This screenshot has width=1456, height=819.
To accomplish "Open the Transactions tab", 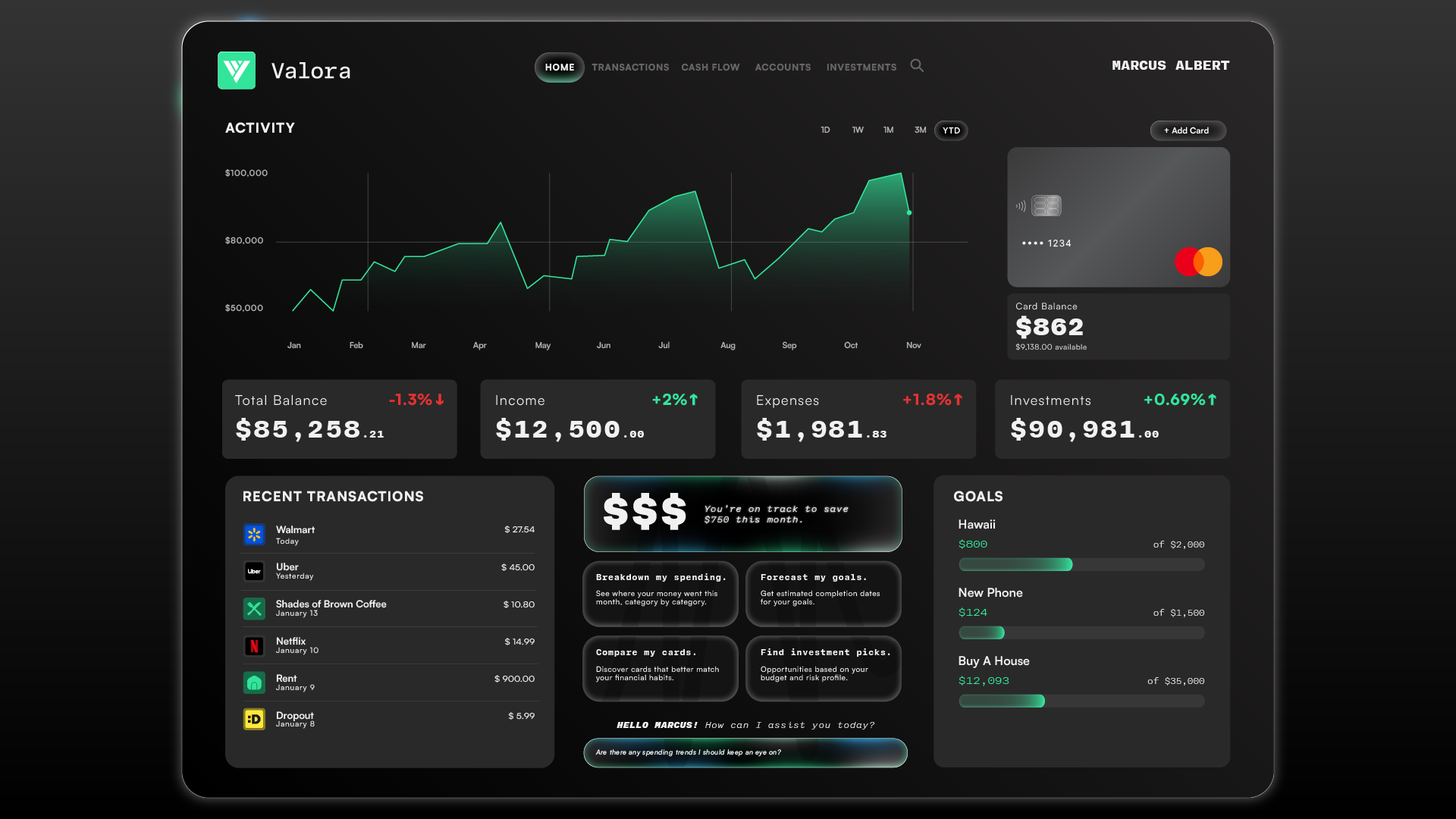I will pos(630,67).
